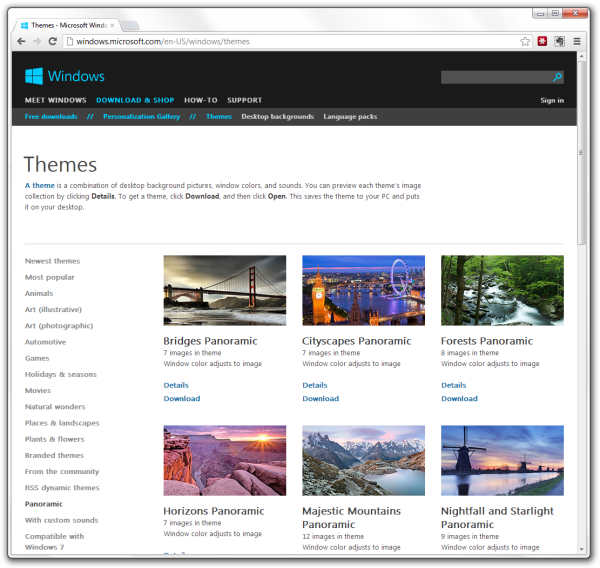This screenshot has height=568, width=600.
Task: Bookmark this page with the star icon
Action: pyautogui.click(x=525, y=41)
